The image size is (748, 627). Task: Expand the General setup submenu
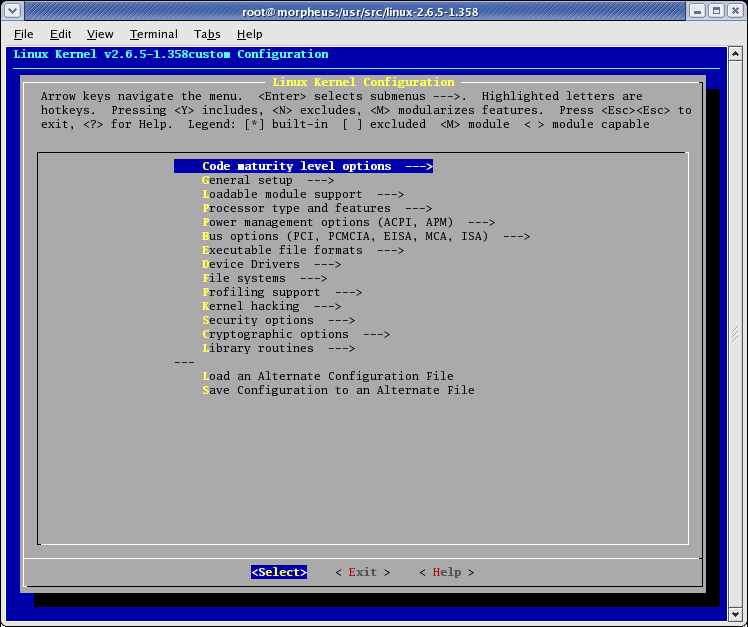click(267, 181)
